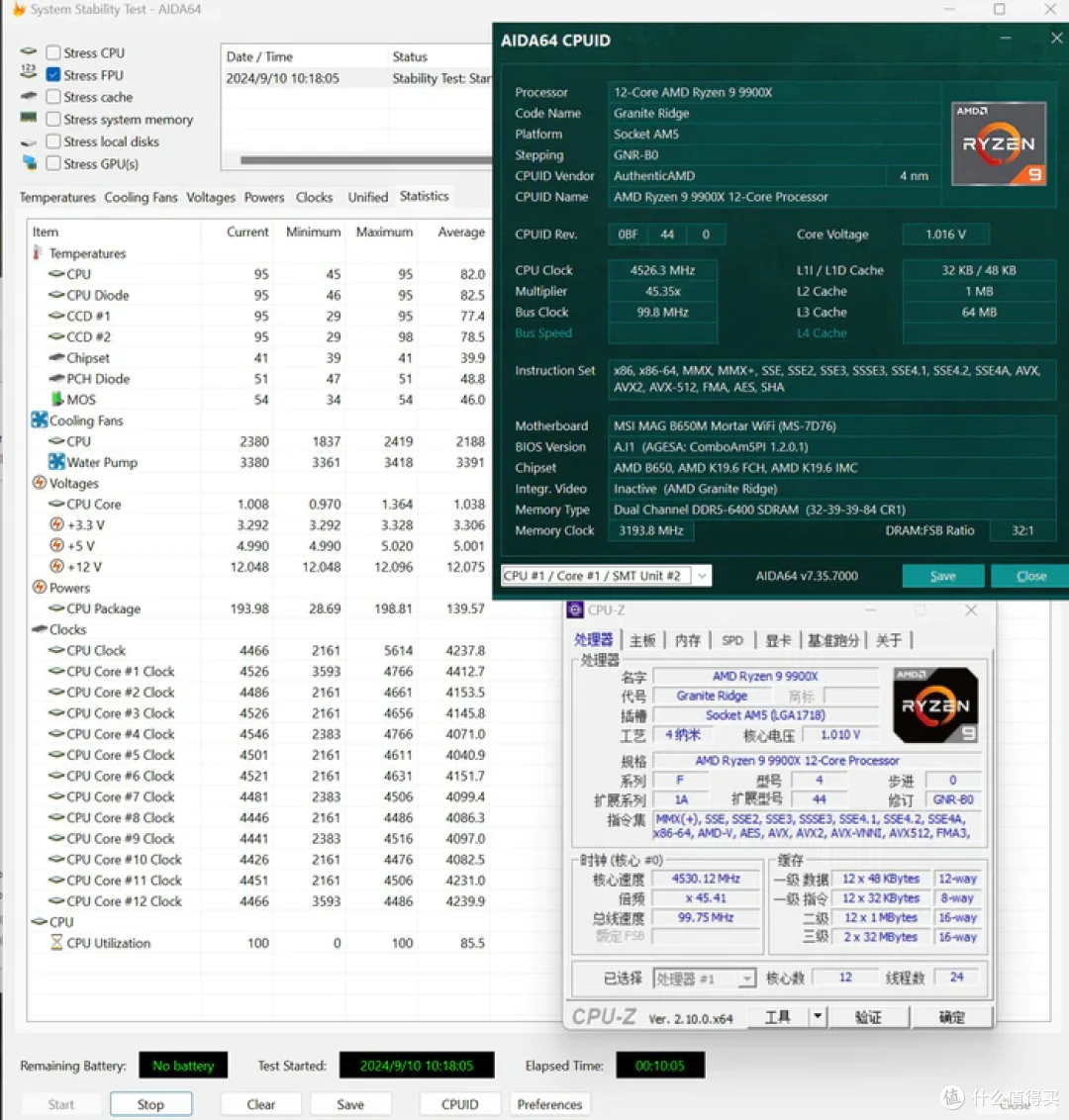1069x1120 pixels.
Task: Click the Stress local disks icon
Action: click(29, 142)
